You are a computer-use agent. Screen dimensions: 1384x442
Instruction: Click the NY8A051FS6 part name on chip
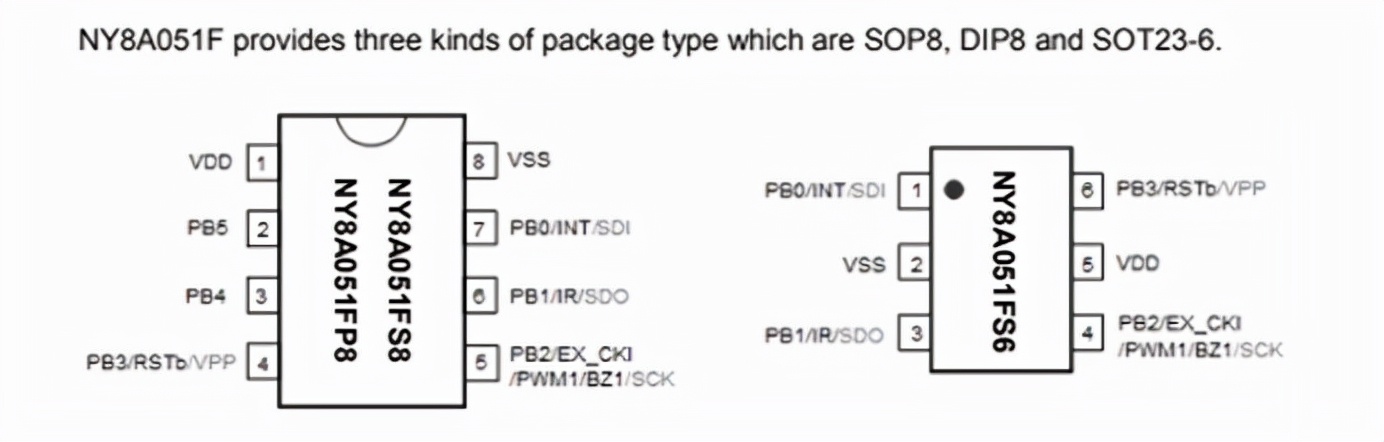1005,258
